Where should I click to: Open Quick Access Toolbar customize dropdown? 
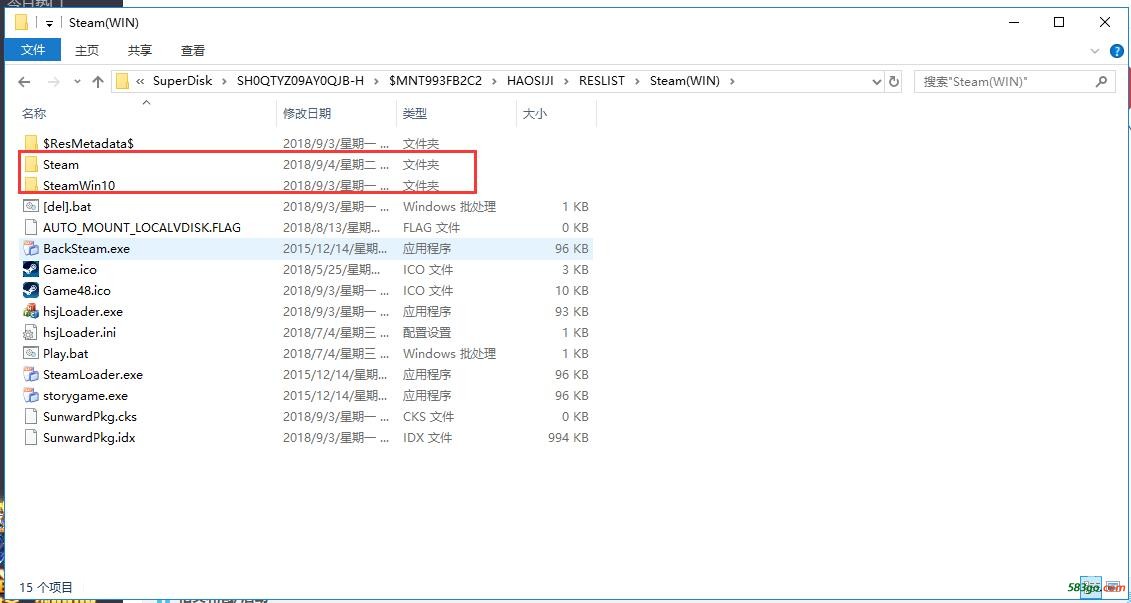point(49,23)
